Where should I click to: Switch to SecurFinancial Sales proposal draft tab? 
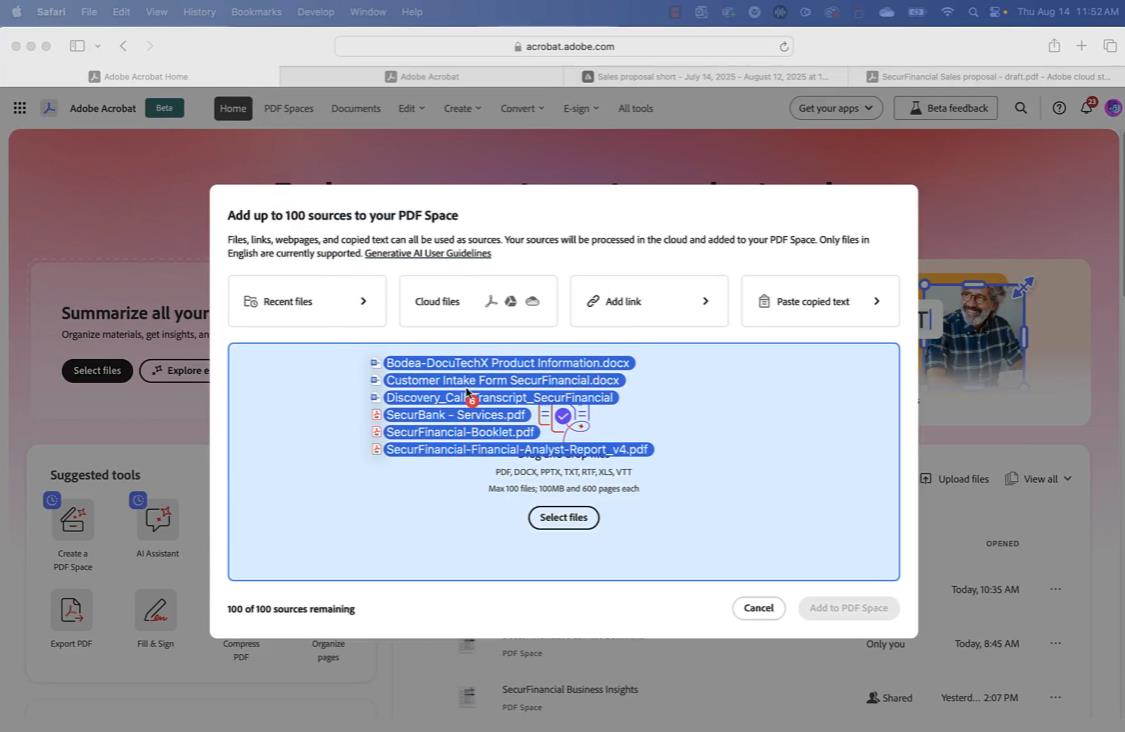point(987,76)
